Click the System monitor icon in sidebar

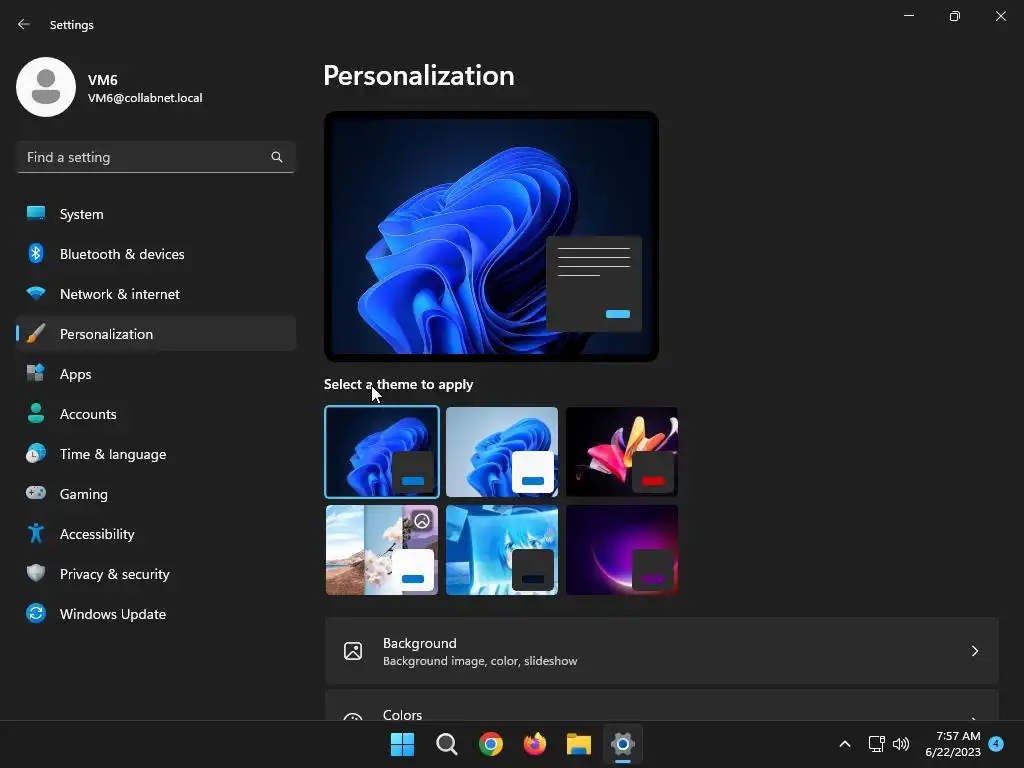pos(36,214)
